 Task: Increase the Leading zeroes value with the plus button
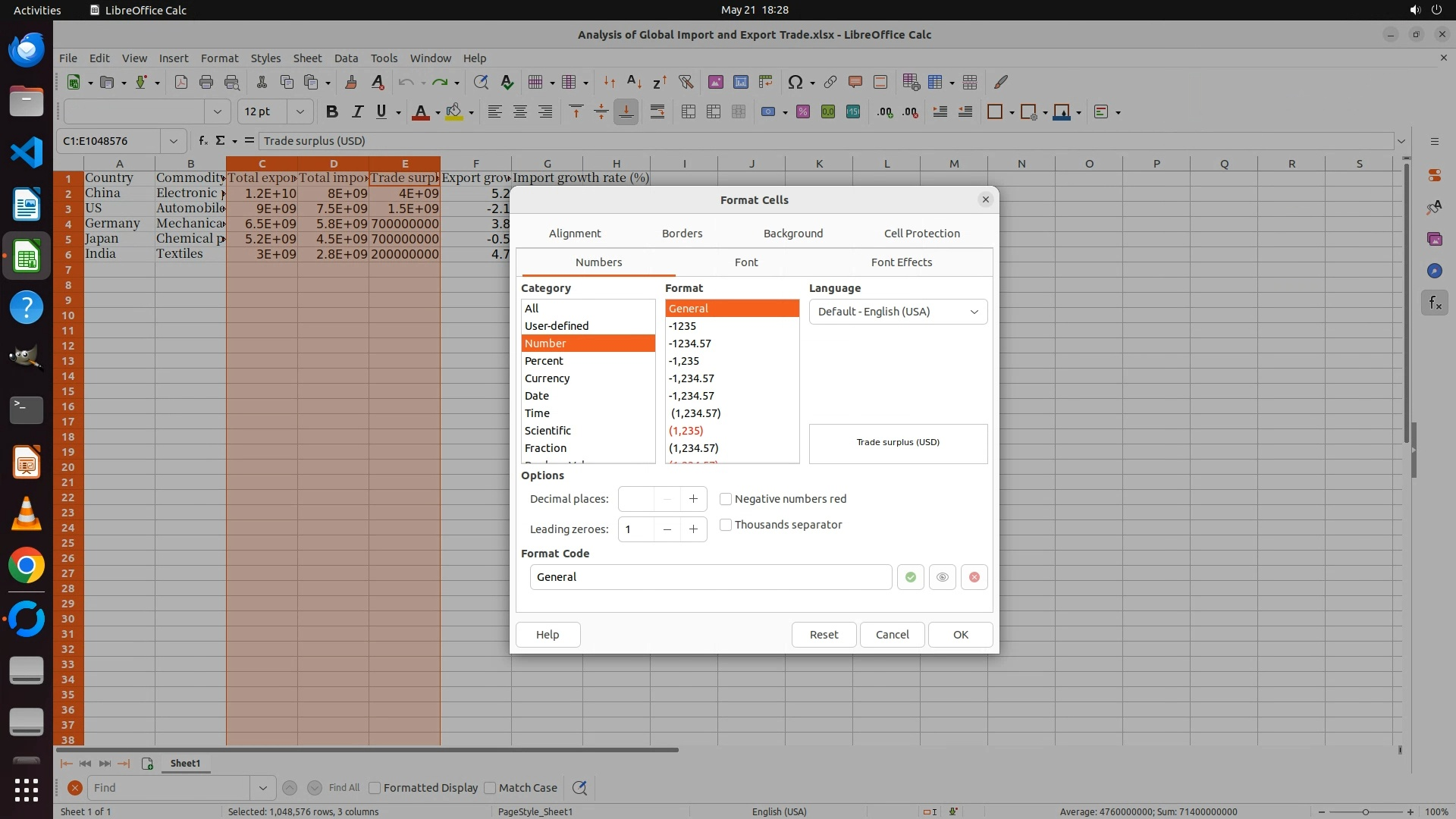click(x=693, y=529)
